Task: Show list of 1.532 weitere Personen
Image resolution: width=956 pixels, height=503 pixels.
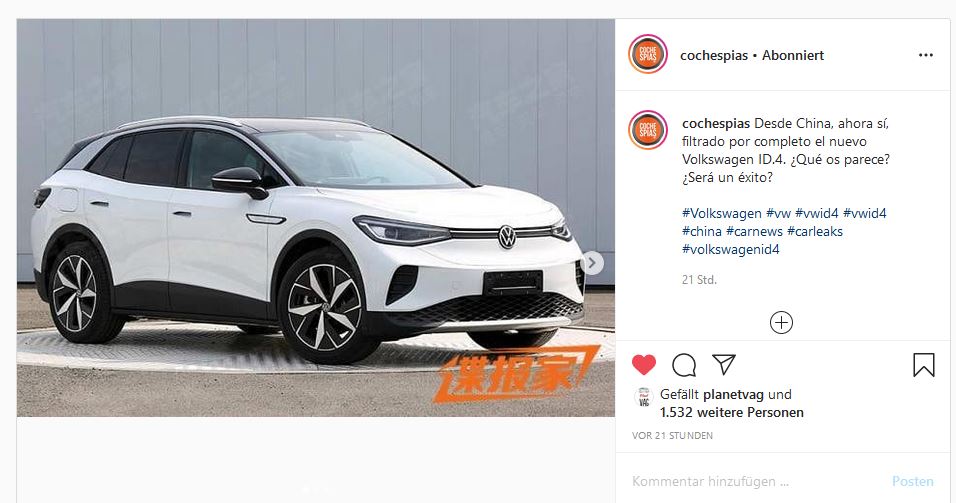Action: coord(732,413)
